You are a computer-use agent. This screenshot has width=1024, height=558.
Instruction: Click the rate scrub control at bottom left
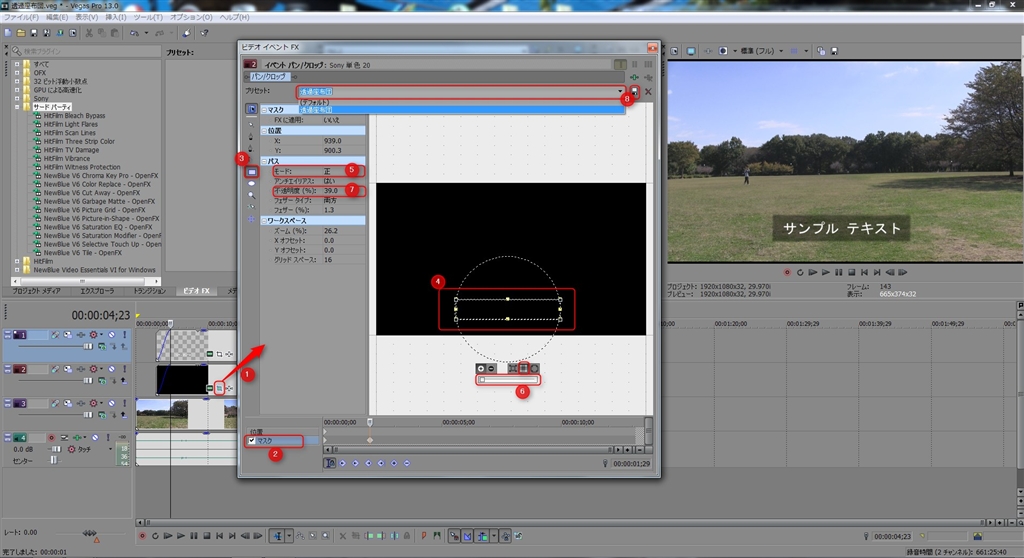coord(90,533)
